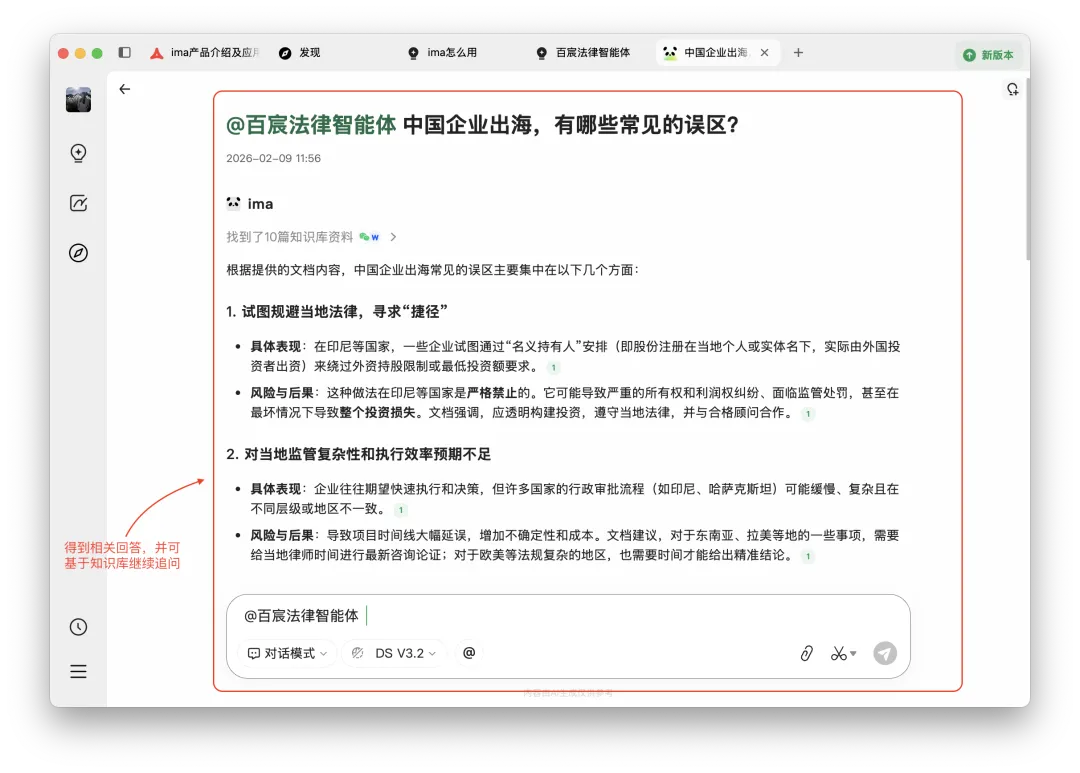Open citation 1 after 精准结论

pyautogui.click(x=808, y=556)
